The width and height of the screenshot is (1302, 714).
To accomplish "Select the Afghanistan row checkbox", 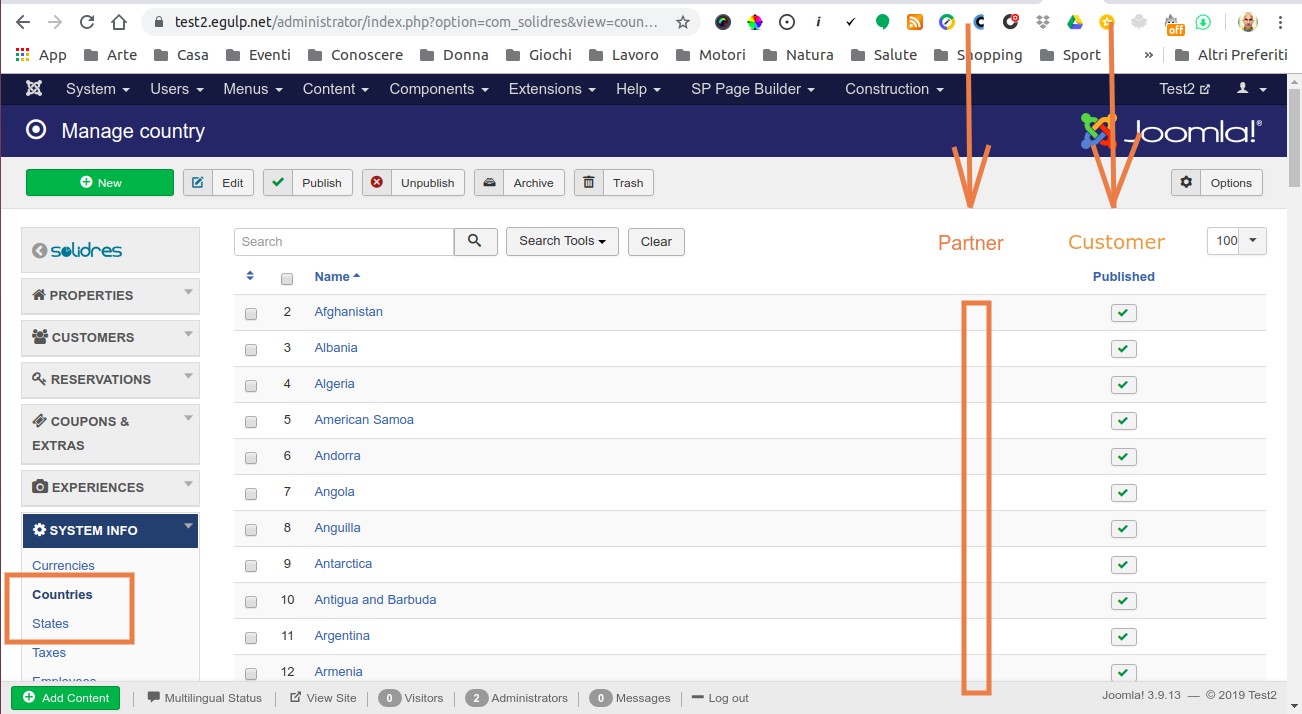I will (251, 313).
